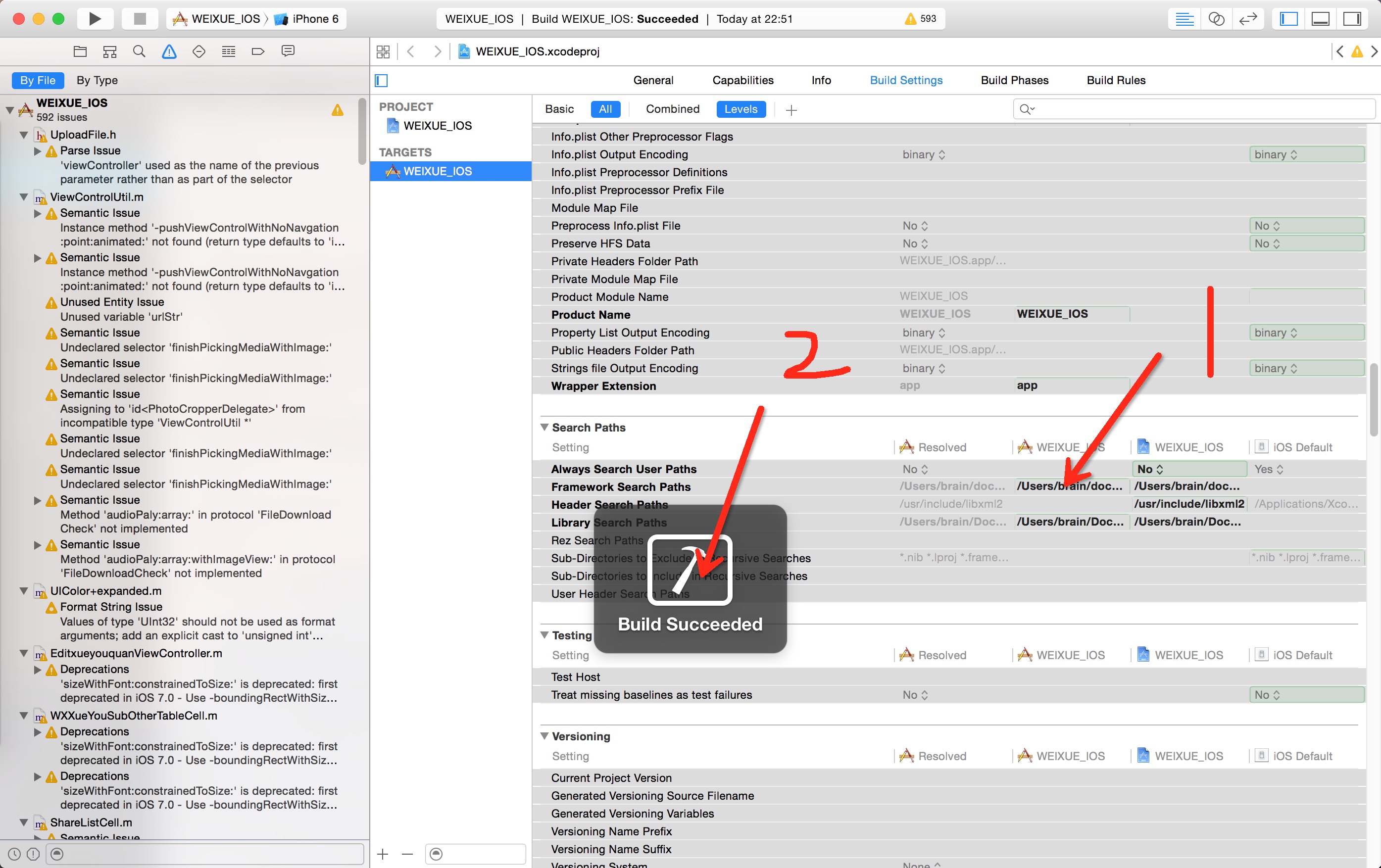This screenshot has height=868, width=1381.
Task: Add a new target with plus button
Action: (383, 854)
